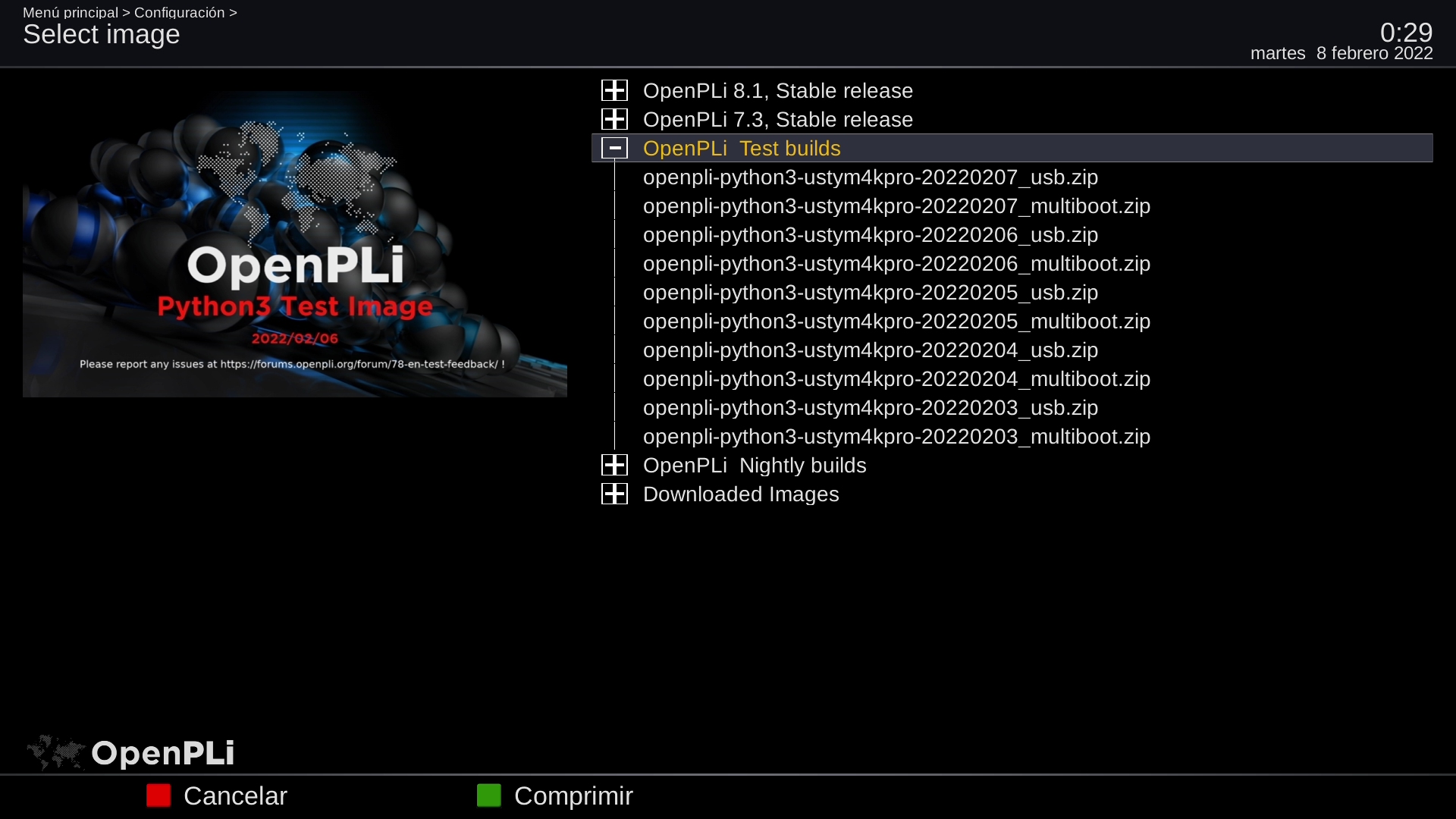Expand Downloaded Images plus icon
Screen dimensions: 1456x819
point(614,494)
